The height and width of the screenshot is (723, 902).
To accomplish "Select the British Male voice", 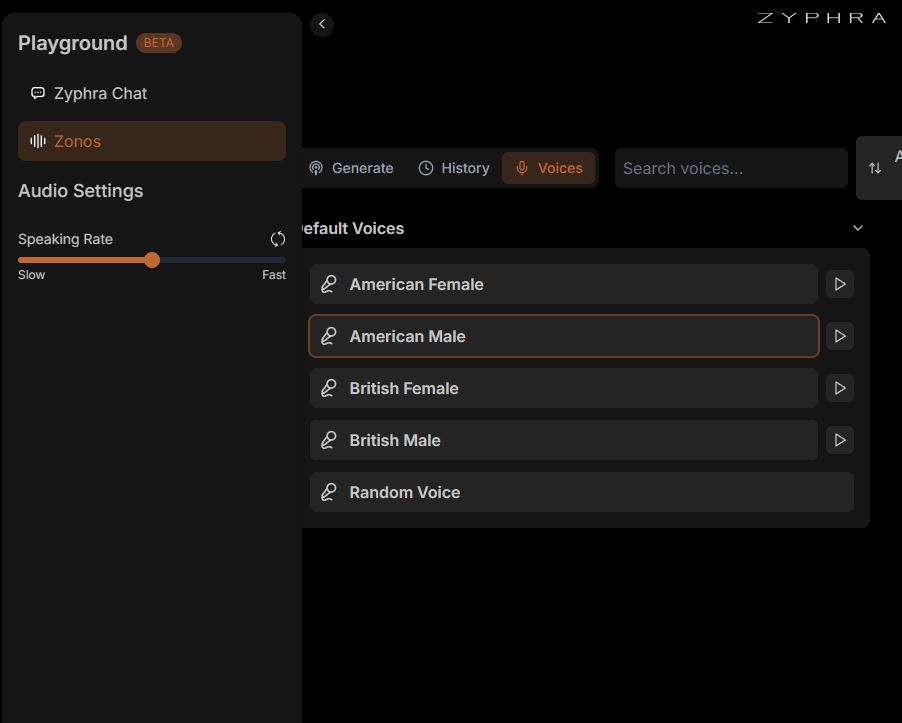I will pyautogui.click(x=563, y=440).
